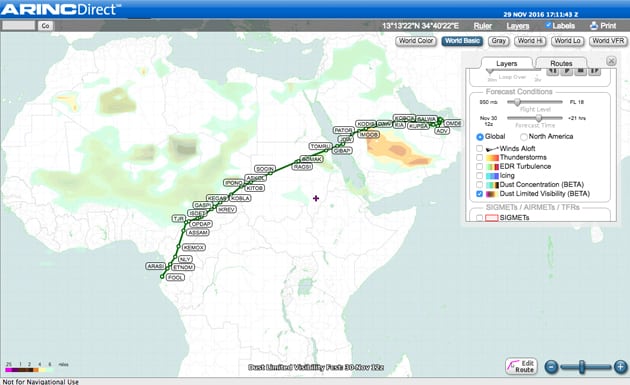Open the Edit Route tool
Viewport: 630px width, 385px height.
pyautogui.click(x=521, y=366)
